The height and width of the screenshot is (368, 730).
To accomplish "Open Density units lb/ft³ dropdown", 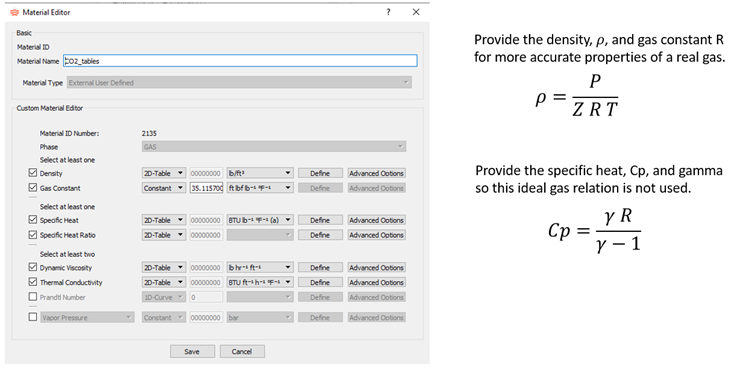I will coord(260,173).
